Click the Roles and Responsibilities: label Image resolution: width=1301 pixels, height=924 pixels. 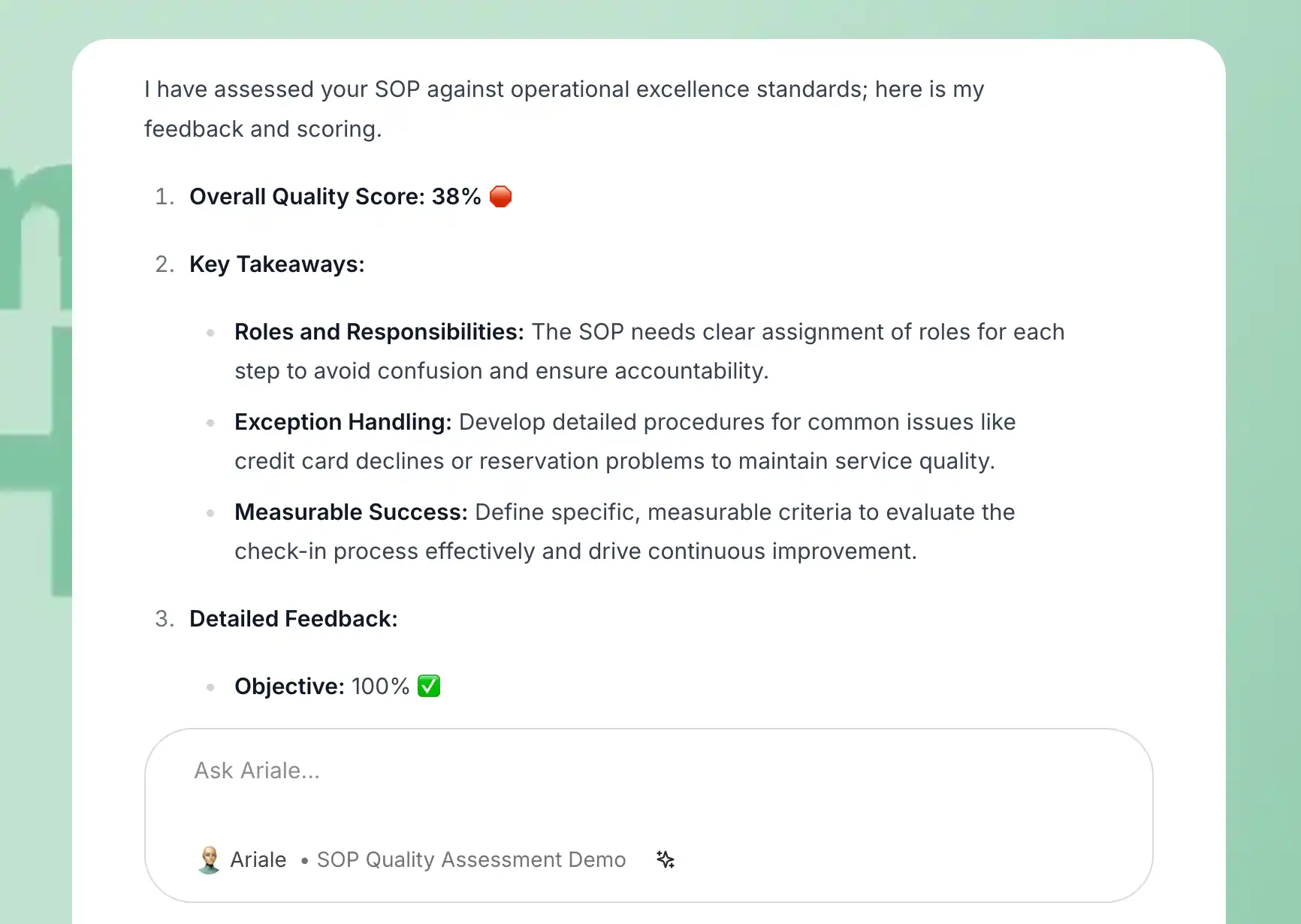379,332
